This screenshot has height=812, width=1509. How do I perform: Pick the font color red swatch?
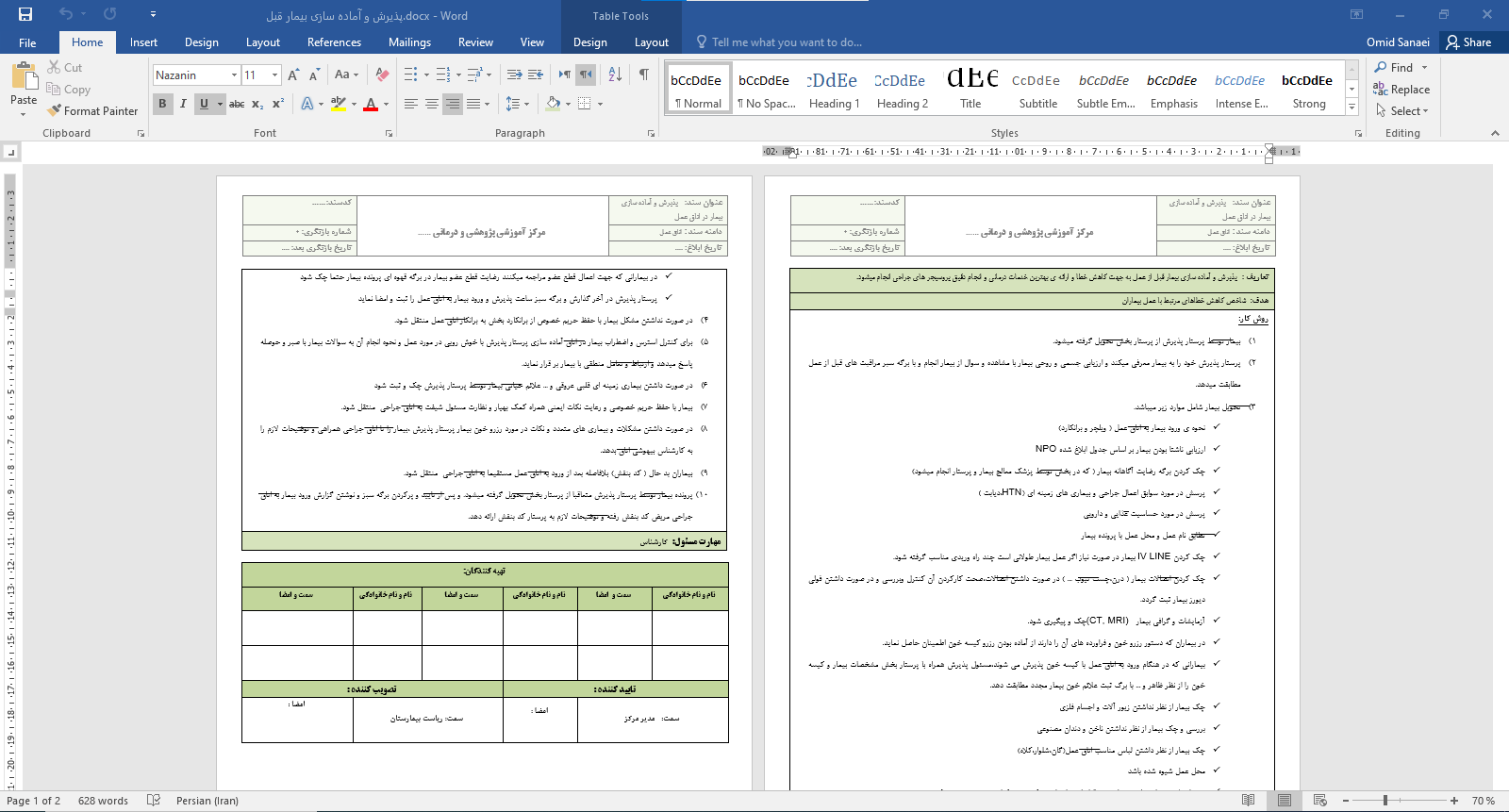pyautogui.click(x=371, y=104)
